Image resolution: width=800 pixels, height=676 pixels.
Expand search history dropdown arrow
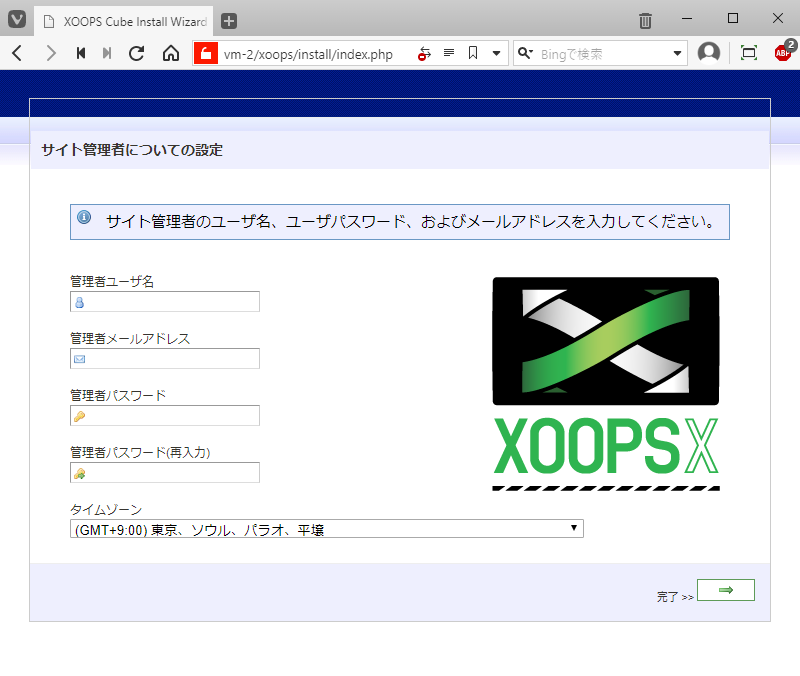click(678, 53)
